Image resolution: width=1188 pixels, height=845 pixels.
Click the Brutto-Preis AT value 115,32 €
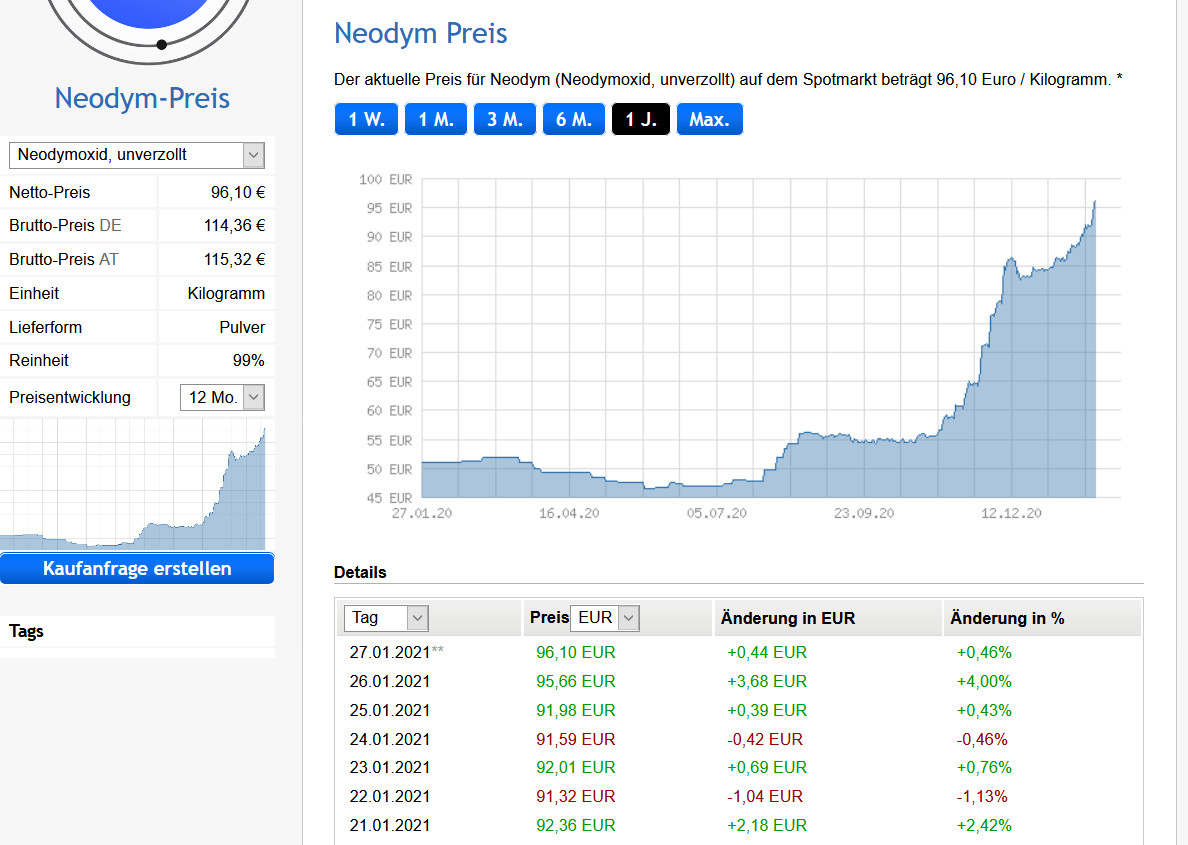pyautogui.click(x=234, y=260)
